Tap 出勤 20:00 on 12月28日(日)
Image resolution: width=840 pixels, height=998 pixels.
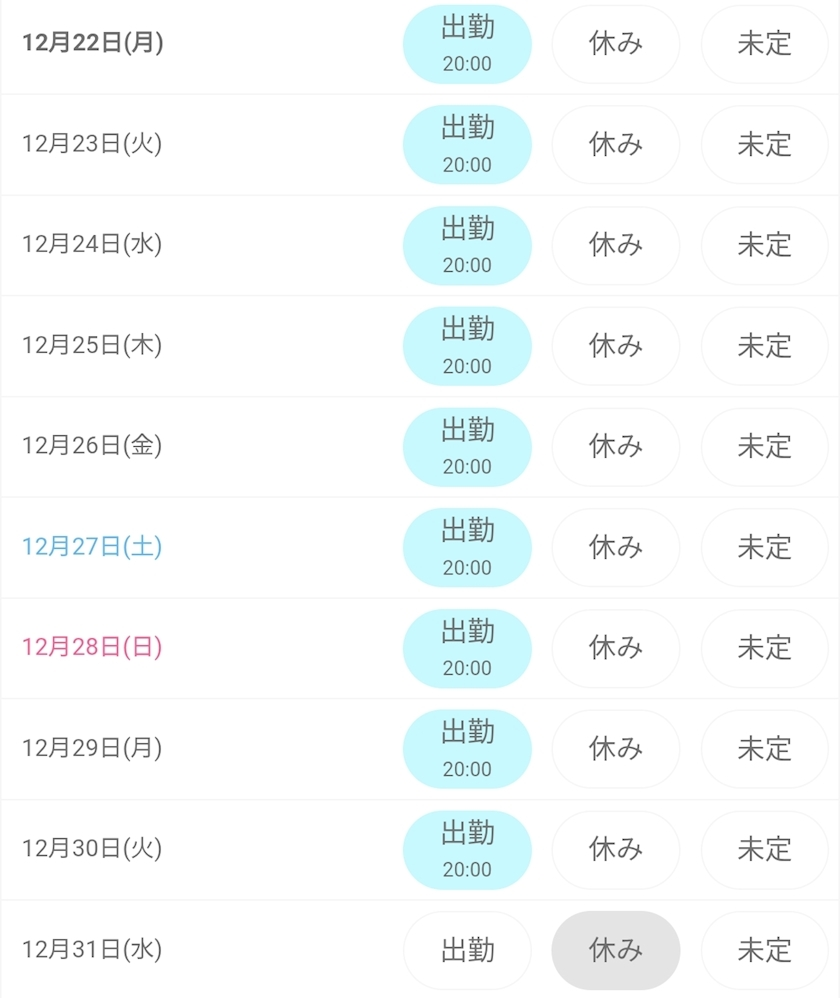tap(467, 648)
